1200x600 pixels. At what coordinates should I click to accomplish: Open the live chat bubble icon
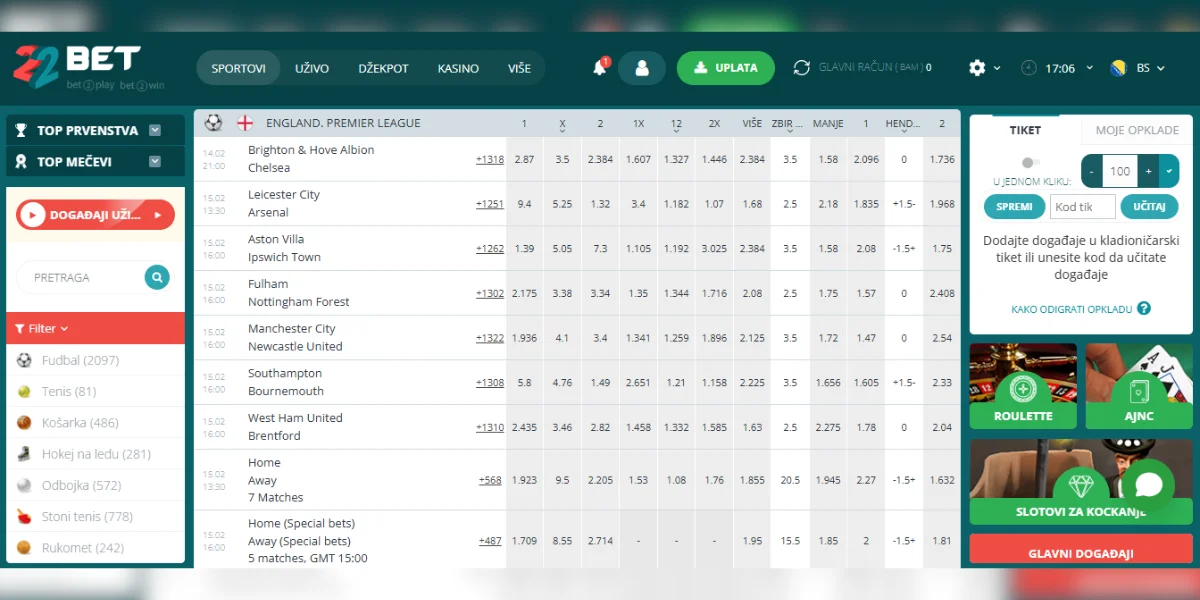tap(1147, 484)
